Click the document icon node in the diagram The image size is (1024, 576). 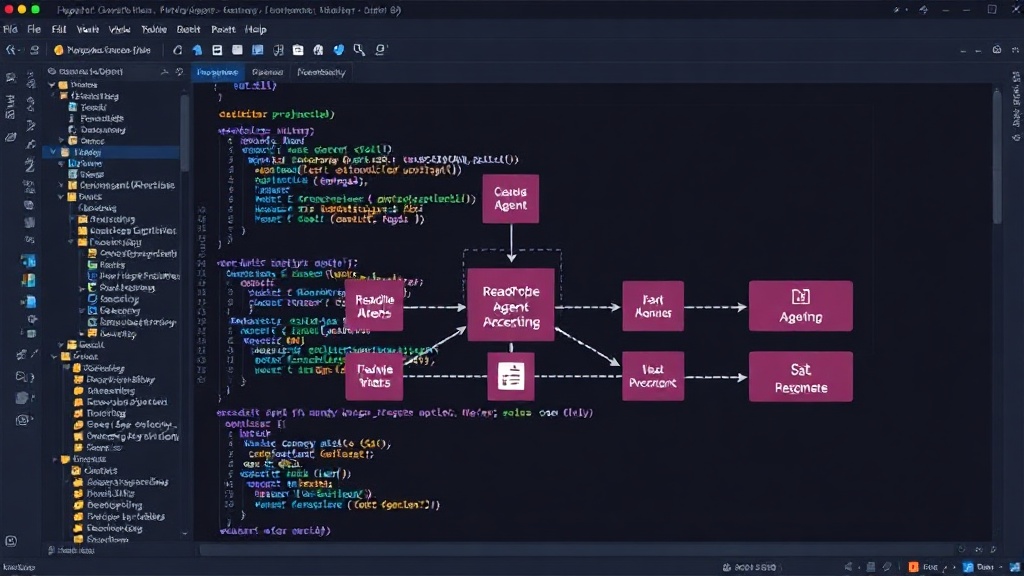pos(511,376)
